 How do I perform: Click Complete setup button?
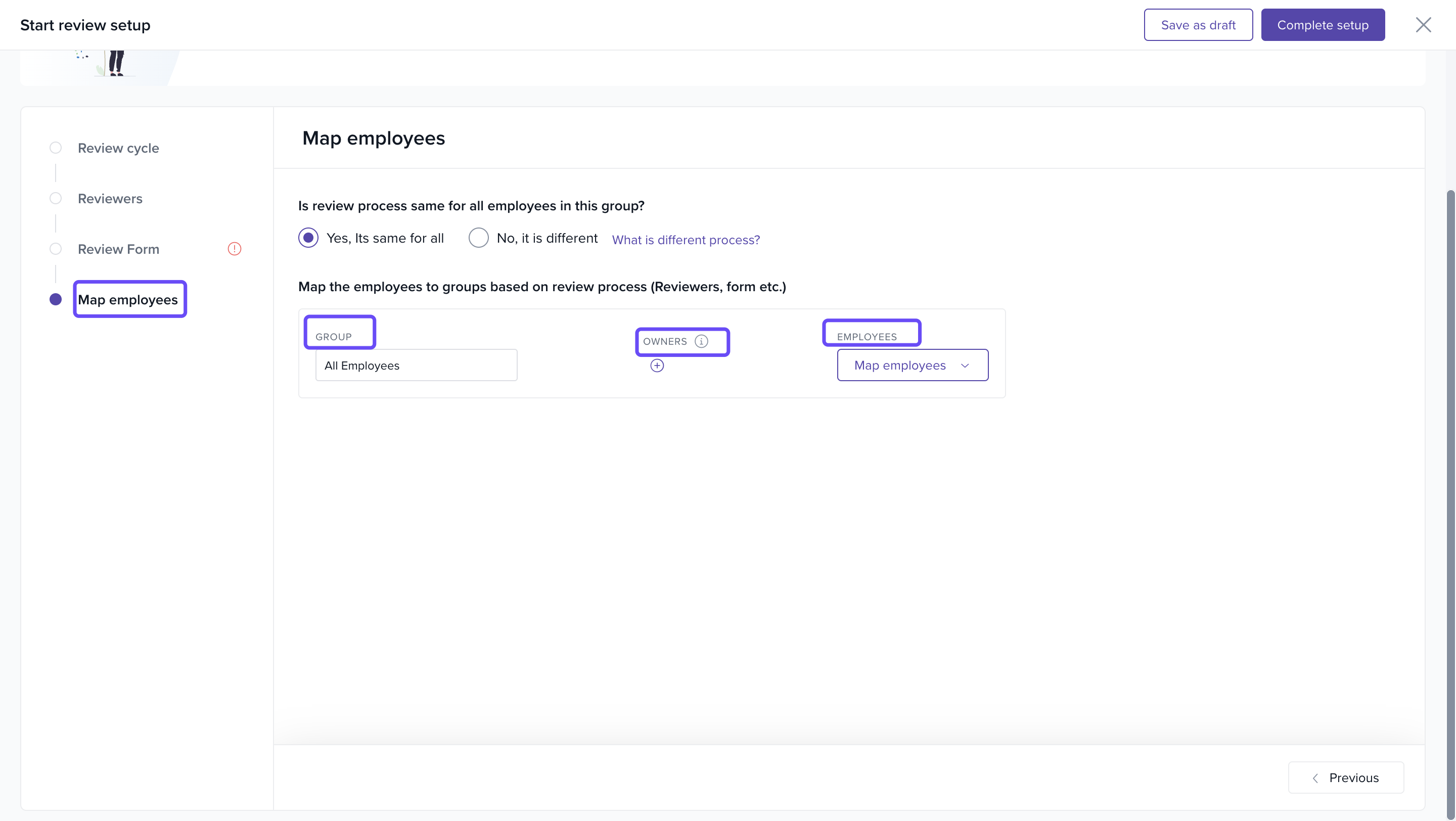click(x=1323, y=25)
